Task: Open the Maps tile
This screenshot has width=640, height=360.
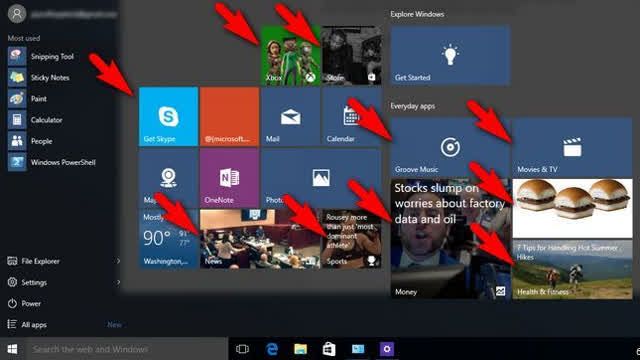Action: tap(169, 178)
